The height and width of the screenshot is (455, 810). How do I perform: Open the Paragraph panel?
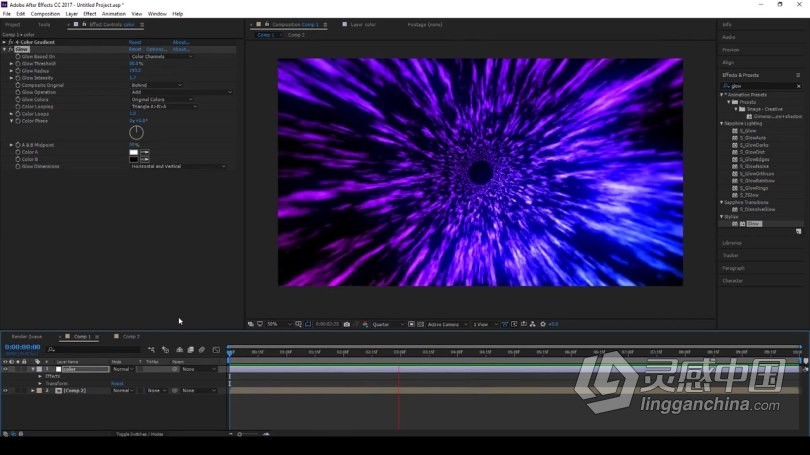coord(734,268)
